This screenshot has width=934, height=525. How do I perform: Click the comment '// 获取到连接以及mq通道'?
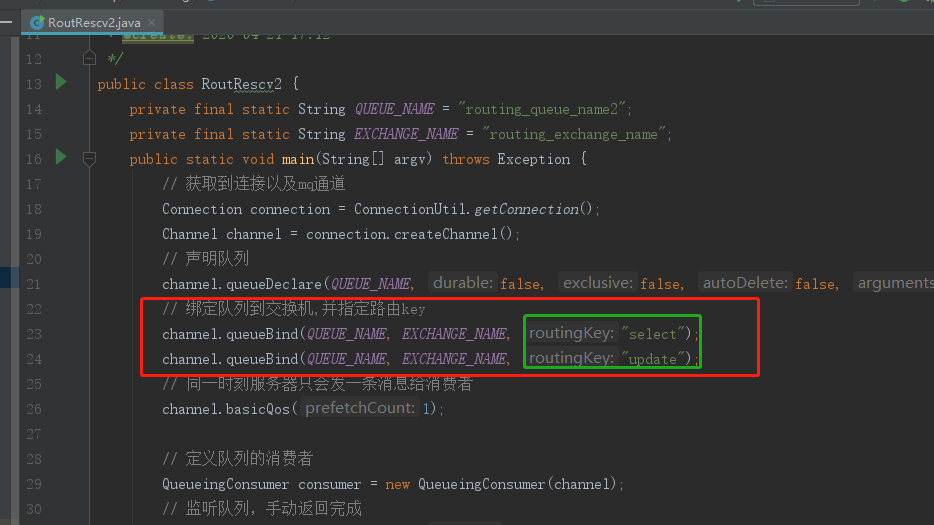254,184
